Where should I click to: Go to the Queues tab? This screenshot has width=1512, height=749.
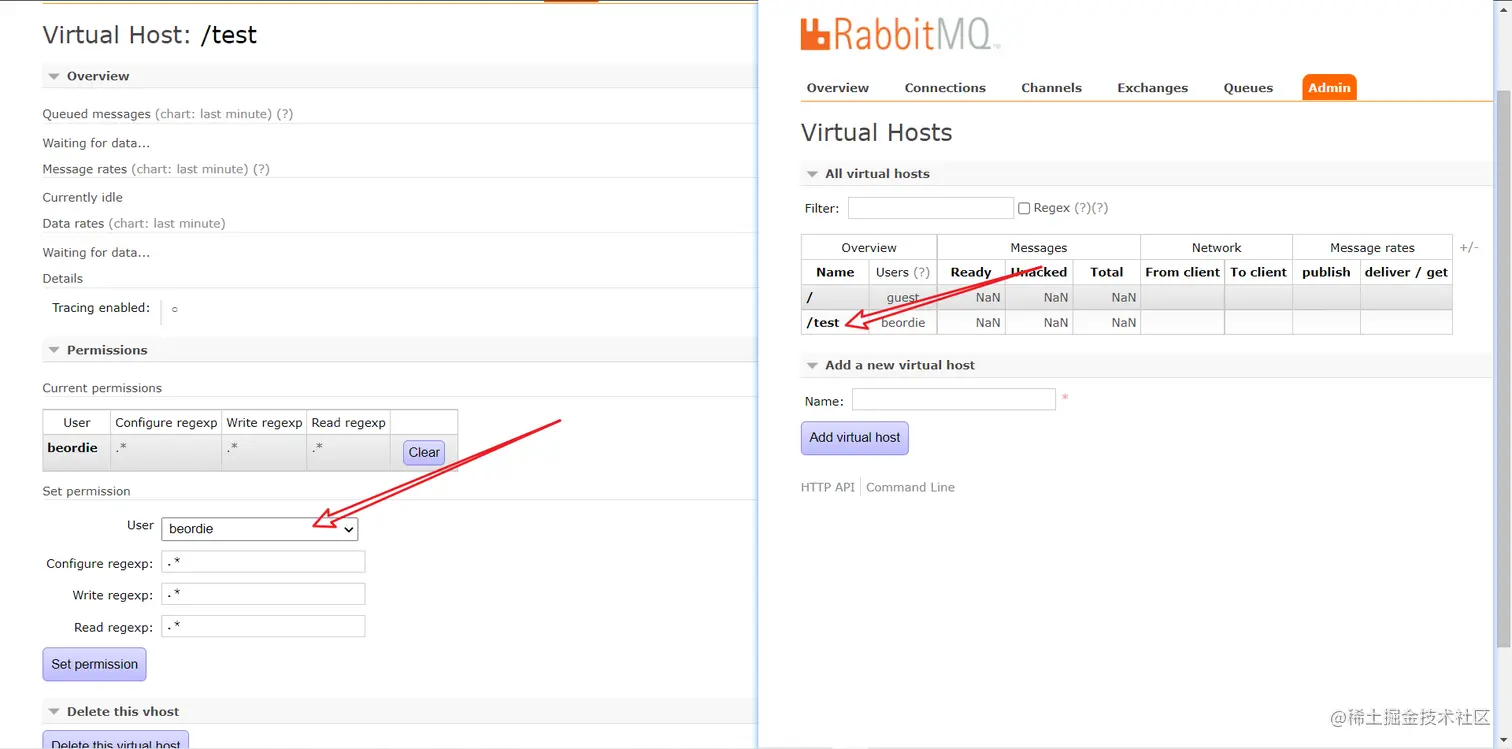point(1248,88)
